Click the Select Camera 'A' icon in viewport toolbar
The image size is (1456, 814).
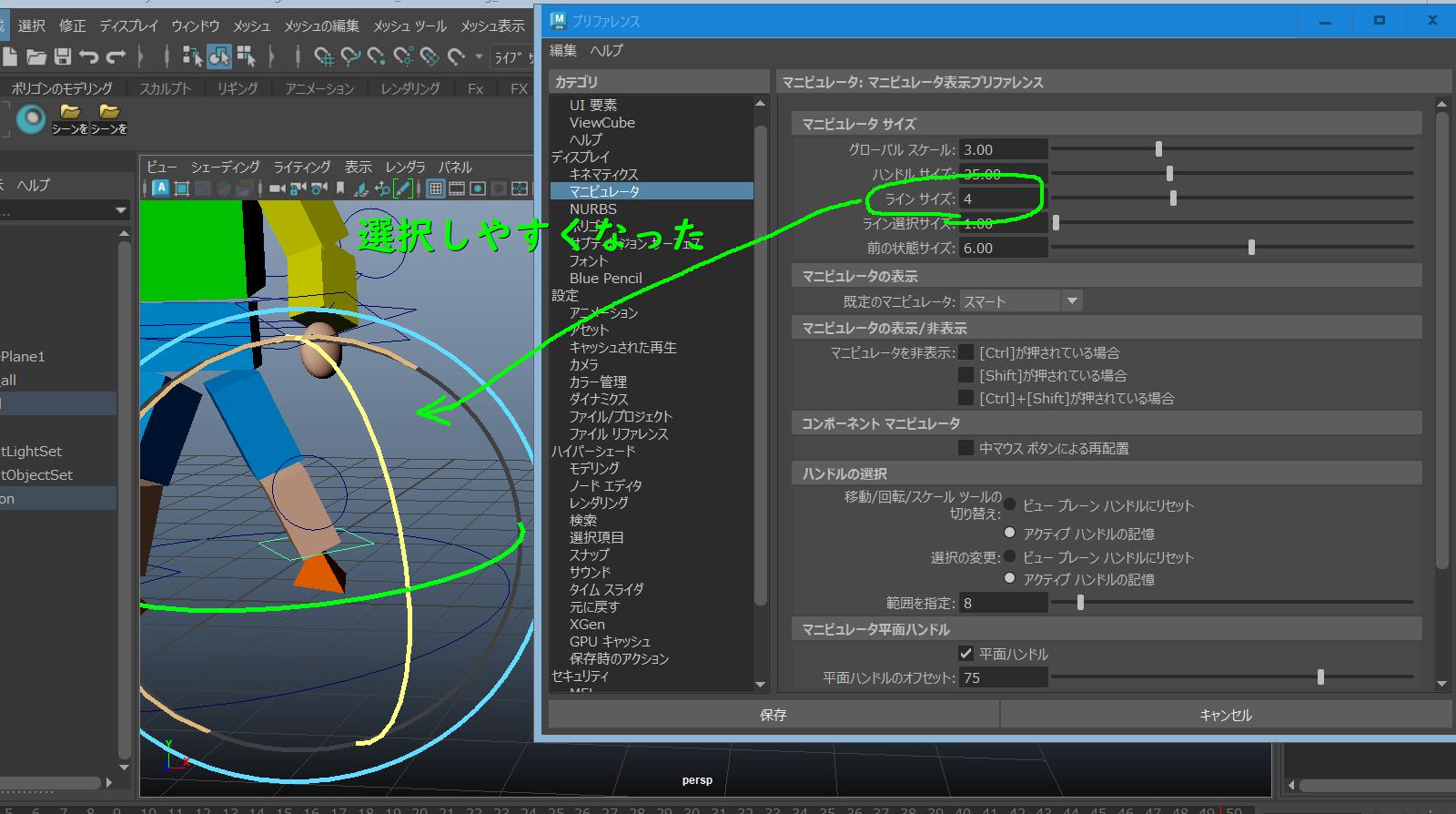pyautogui.click(x=160, y=188)
